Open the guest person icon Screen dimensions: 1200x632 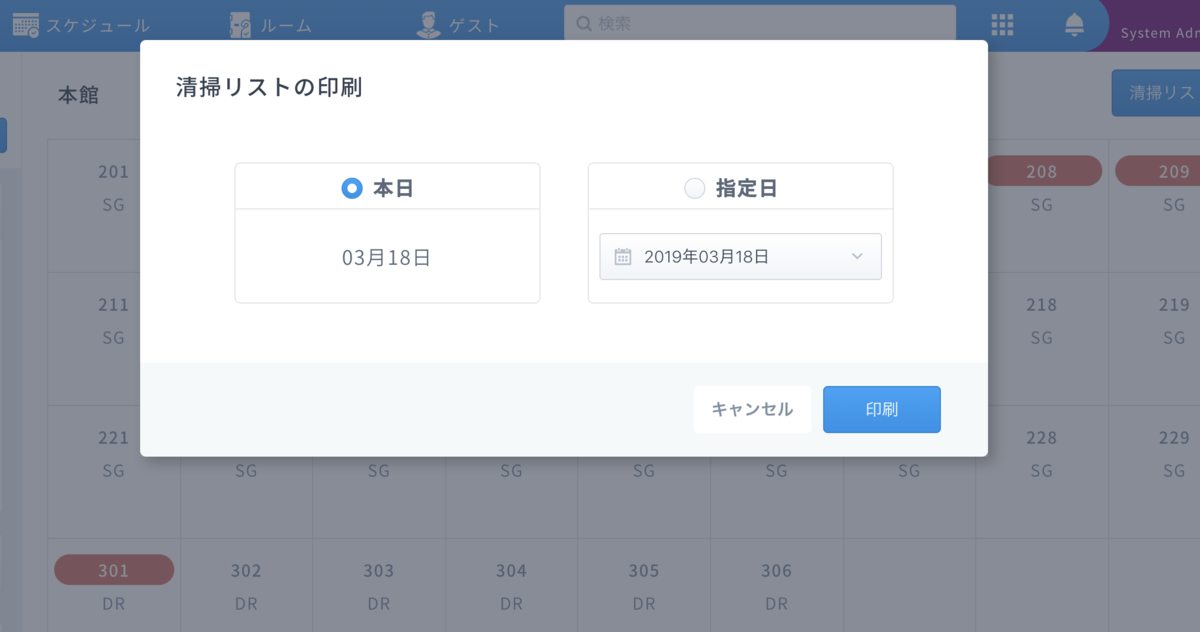(x=428, y=25)
